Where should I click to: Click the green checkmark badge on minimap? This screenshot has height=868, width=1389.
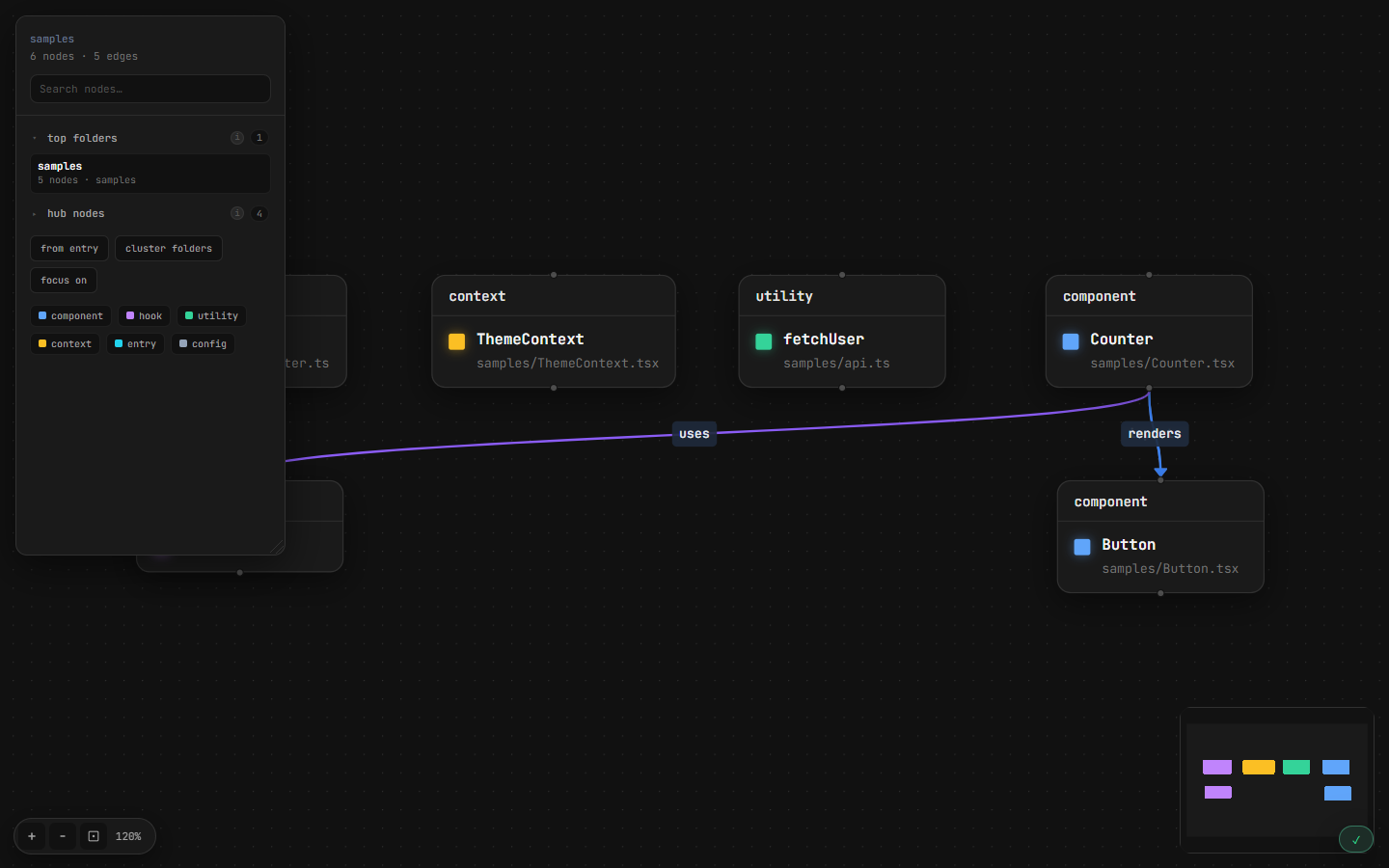click(1355, 839)
